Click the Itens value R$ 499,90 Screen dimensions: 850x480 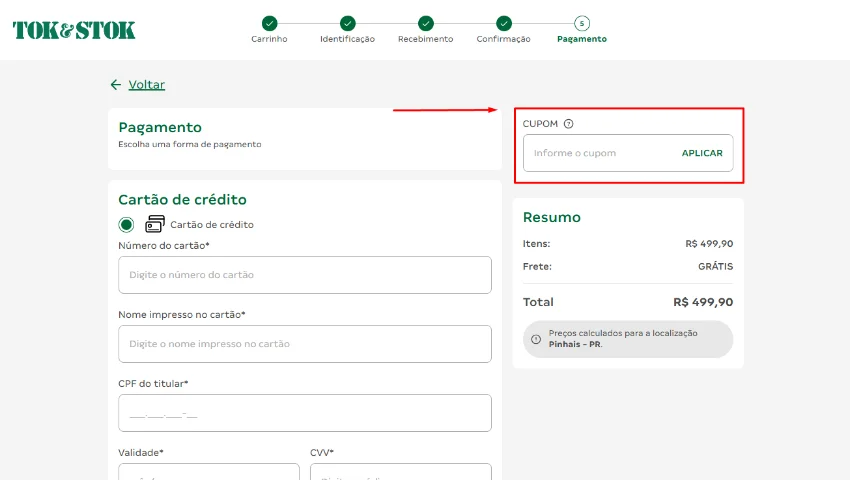709,244
